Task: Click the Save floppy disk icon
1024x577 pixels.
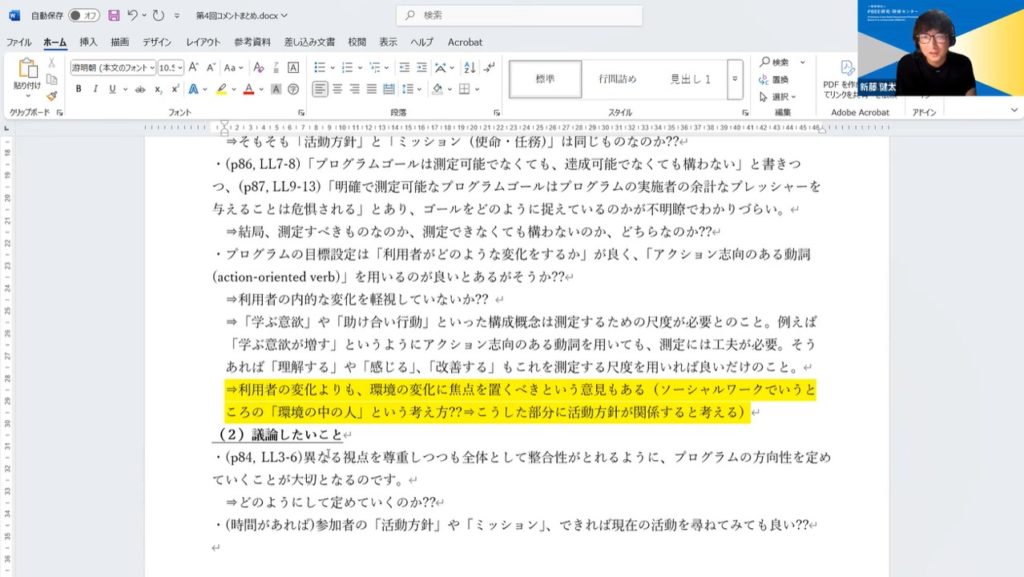Action: coord(114,15)
